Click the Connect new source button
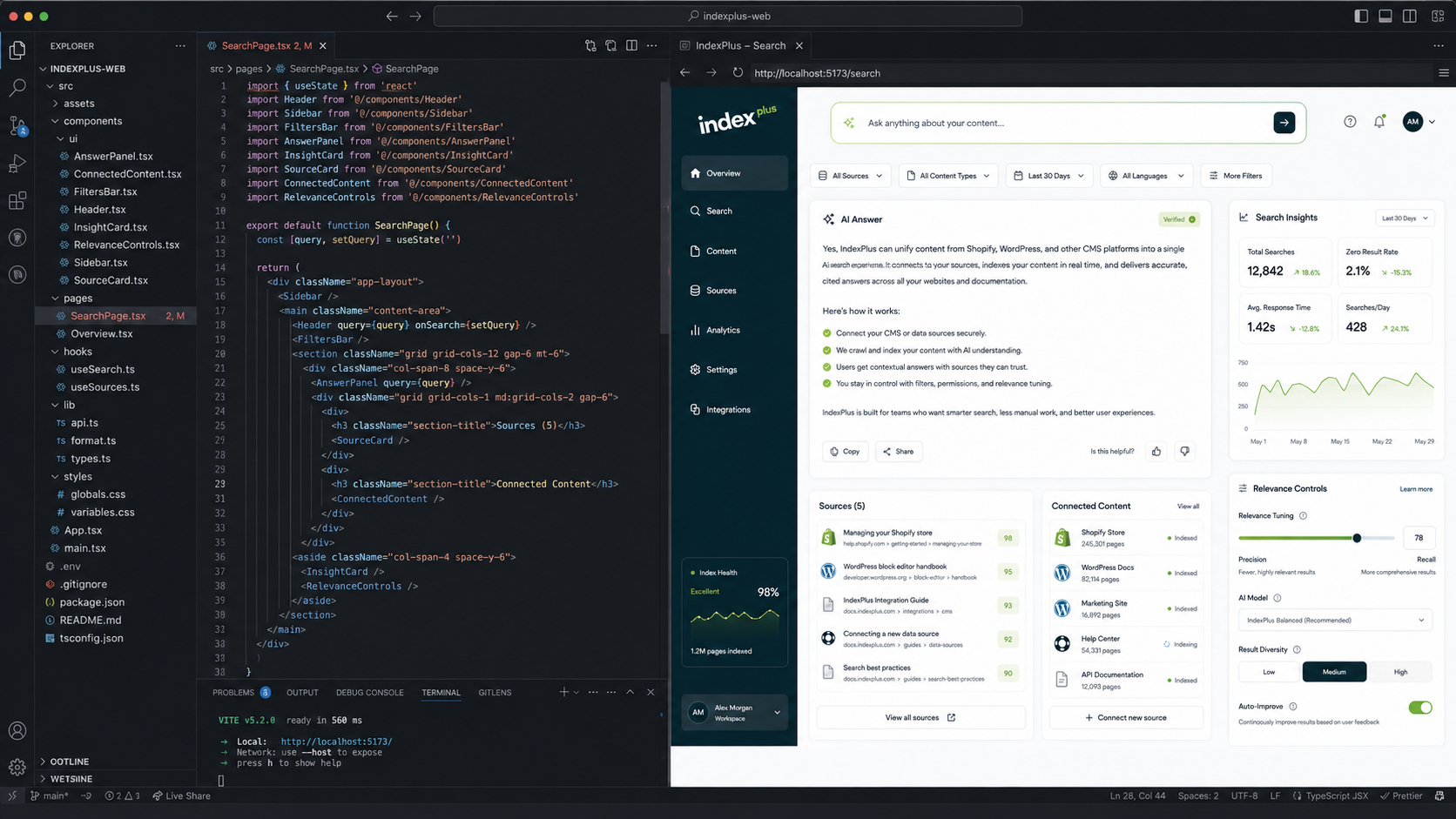 pyautogui.click(x=1126, y=718)
